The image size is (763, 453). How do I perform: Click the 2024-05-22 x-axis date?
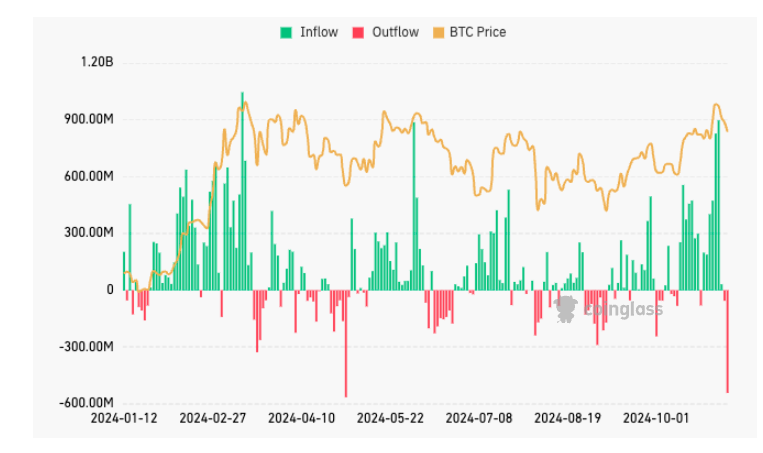tap(390, 417)
